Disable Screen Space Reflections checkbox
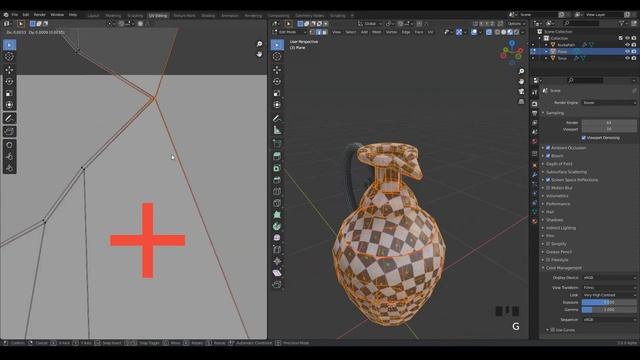This screenshot has width=640, height=360. coord(548,180)
